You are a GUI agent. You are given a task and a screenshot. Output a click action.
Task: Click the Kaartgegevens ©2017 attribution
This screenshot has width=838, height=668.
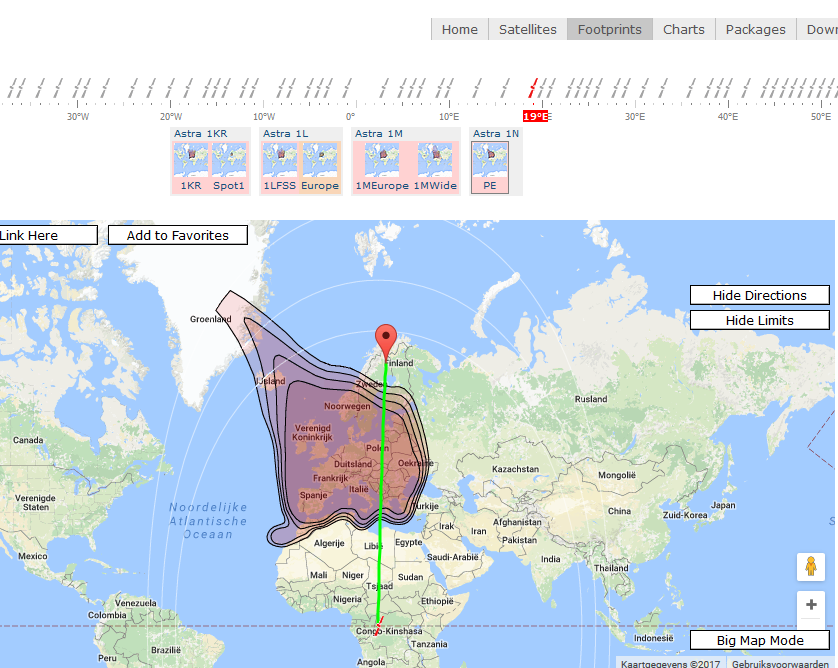pyautogui.click(x=670, y=664)
